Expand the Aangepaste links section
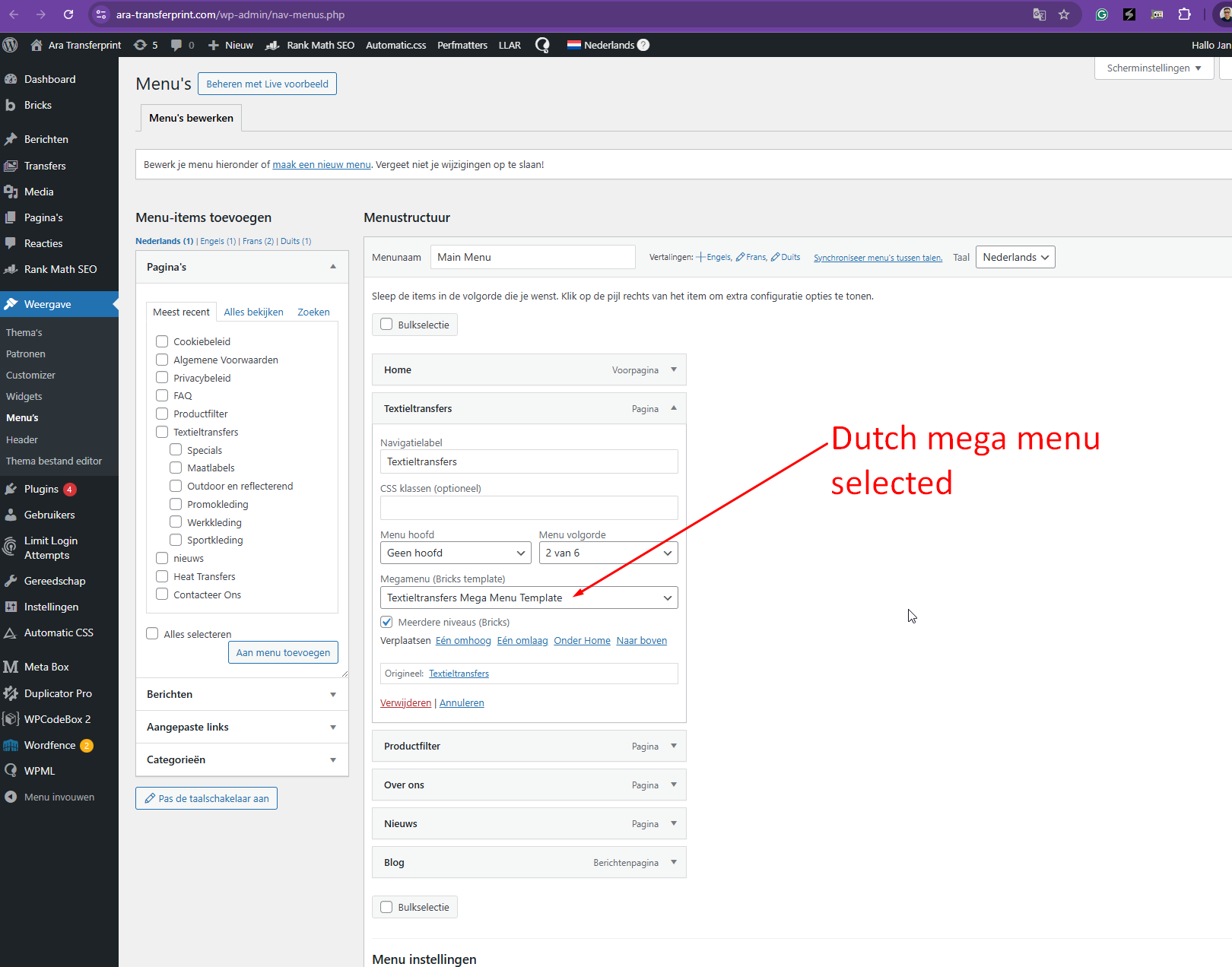1232x967 pixels. tap(333, 728)
